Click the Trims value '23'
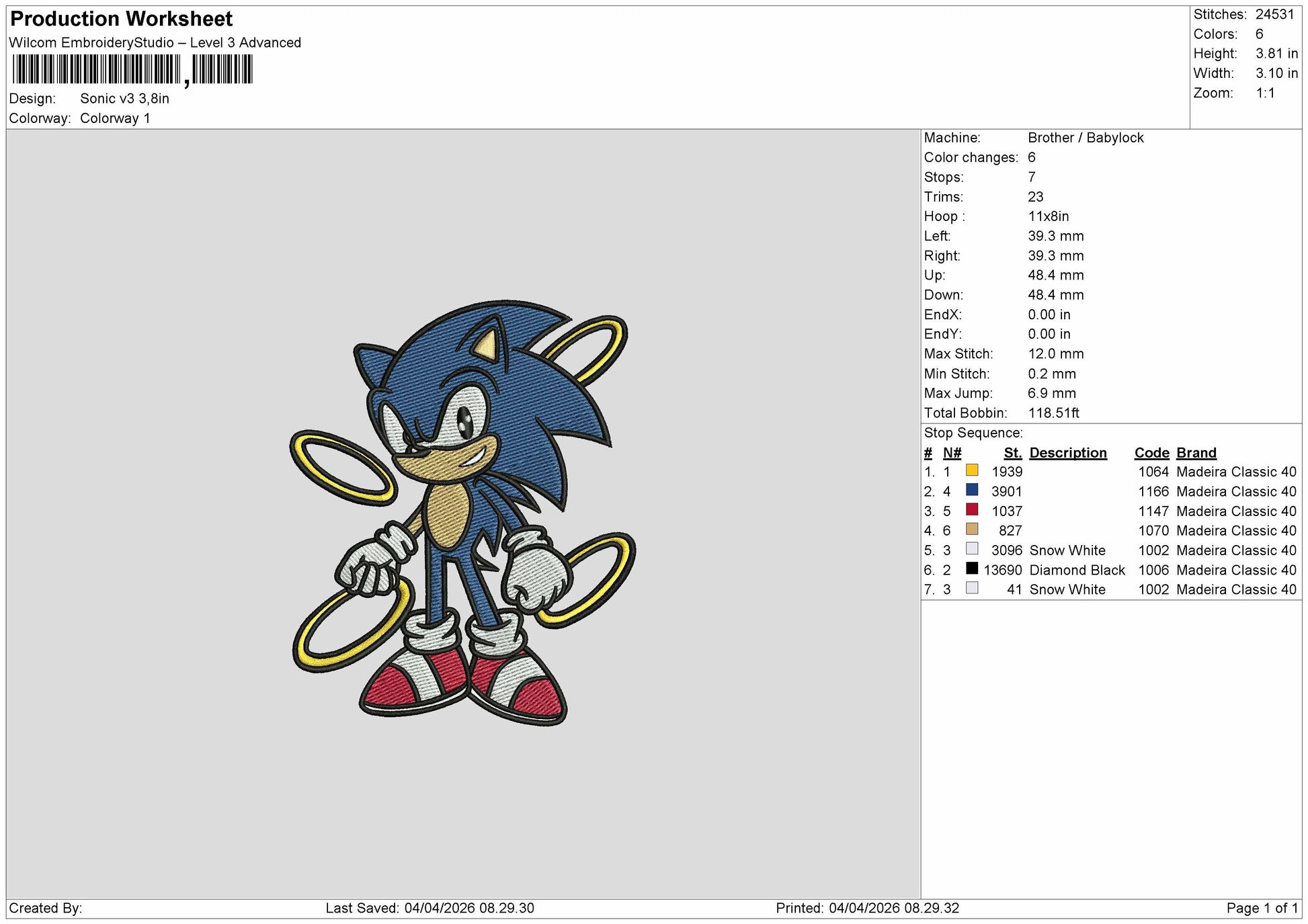The height and width of the screenshot is (924, 1308). pos(1036,197)
